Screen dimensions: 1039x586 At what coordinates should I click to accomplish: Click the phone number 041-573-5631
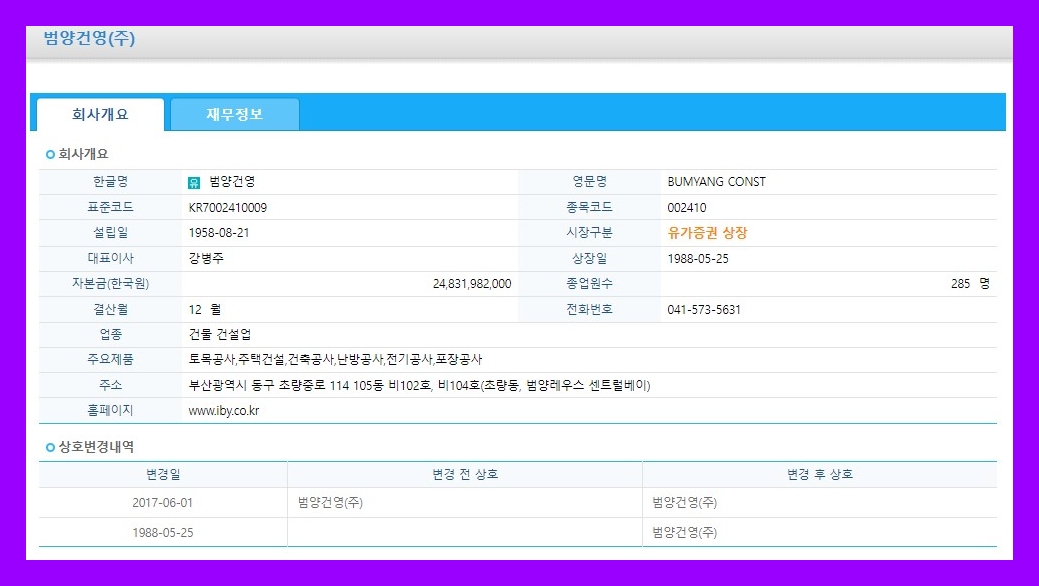704,310
